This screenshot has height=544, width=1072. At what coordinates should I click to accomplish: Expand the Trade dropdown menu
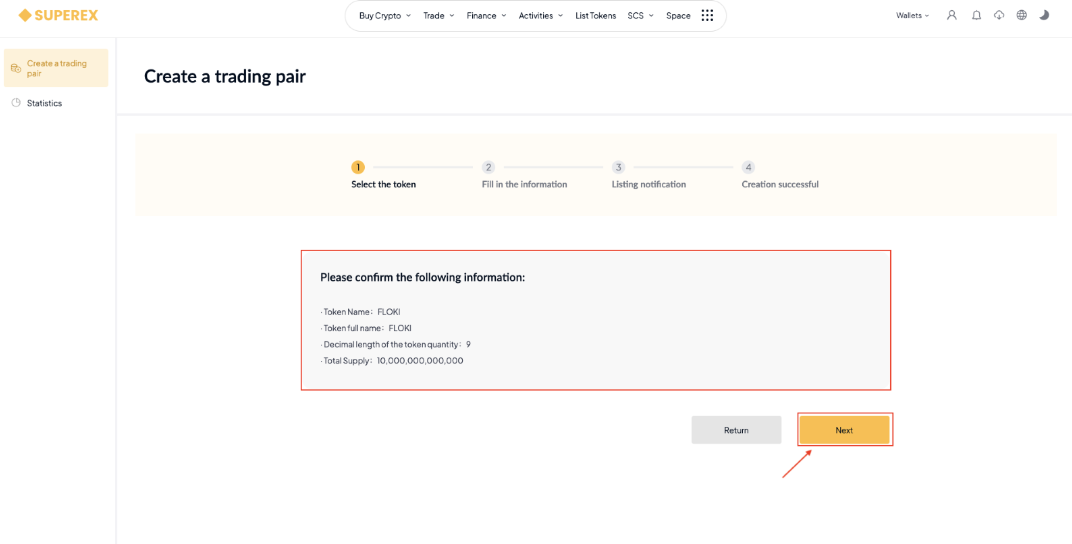pos(439,16)
